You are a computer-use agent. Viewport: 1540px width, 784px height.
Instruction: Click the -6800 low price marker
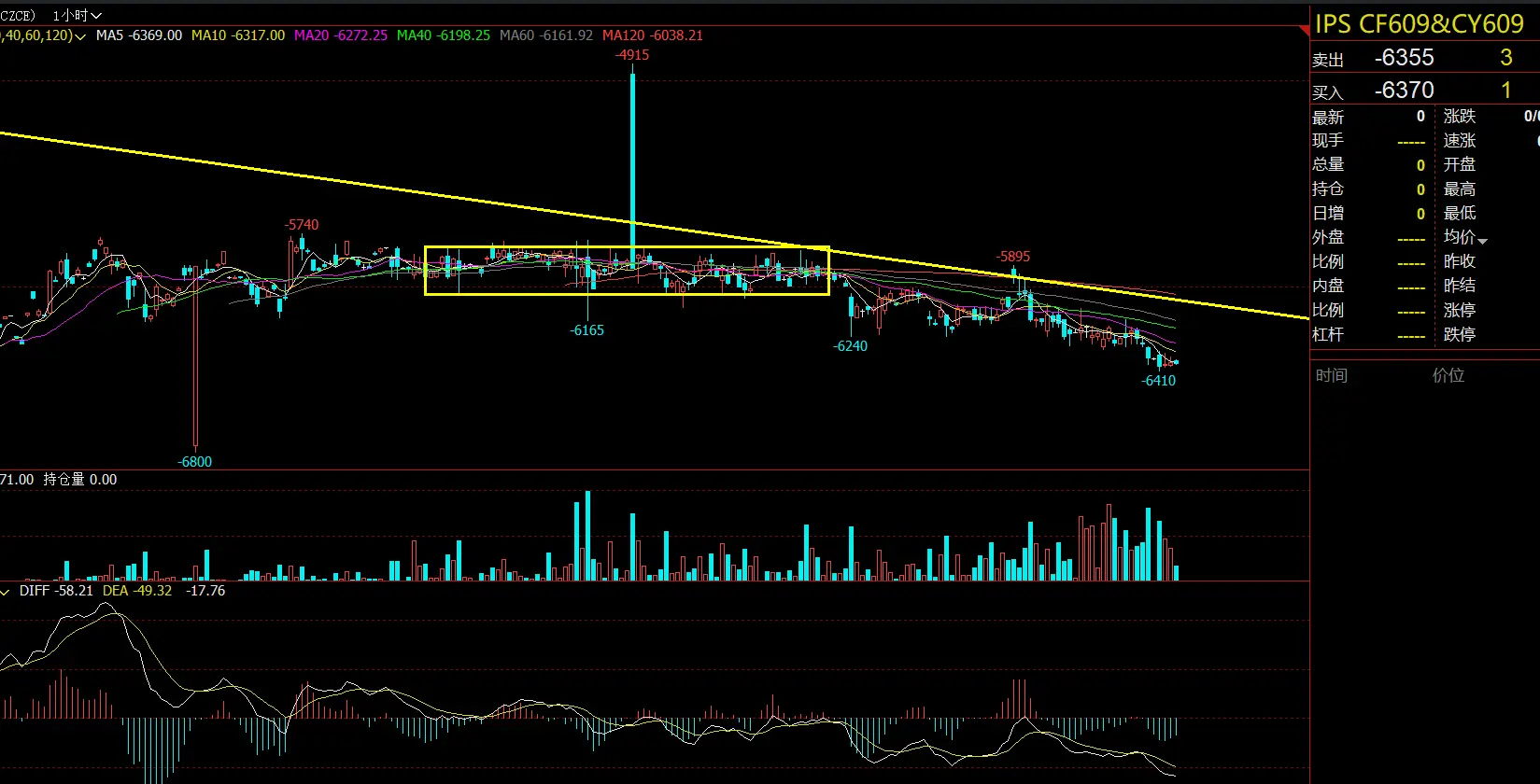pos(194,462)
